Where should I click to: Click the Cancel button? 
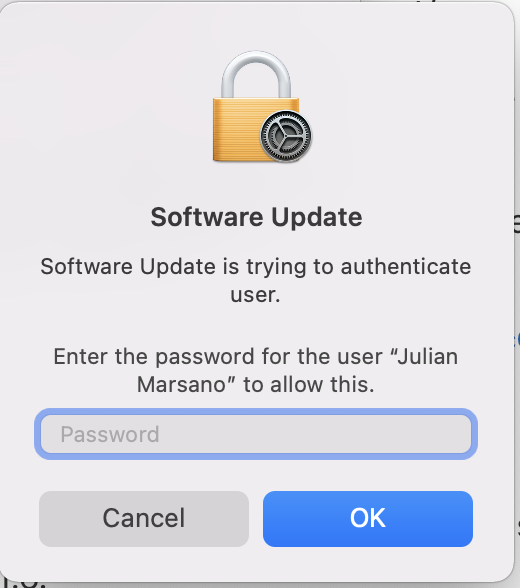(144, 519)
